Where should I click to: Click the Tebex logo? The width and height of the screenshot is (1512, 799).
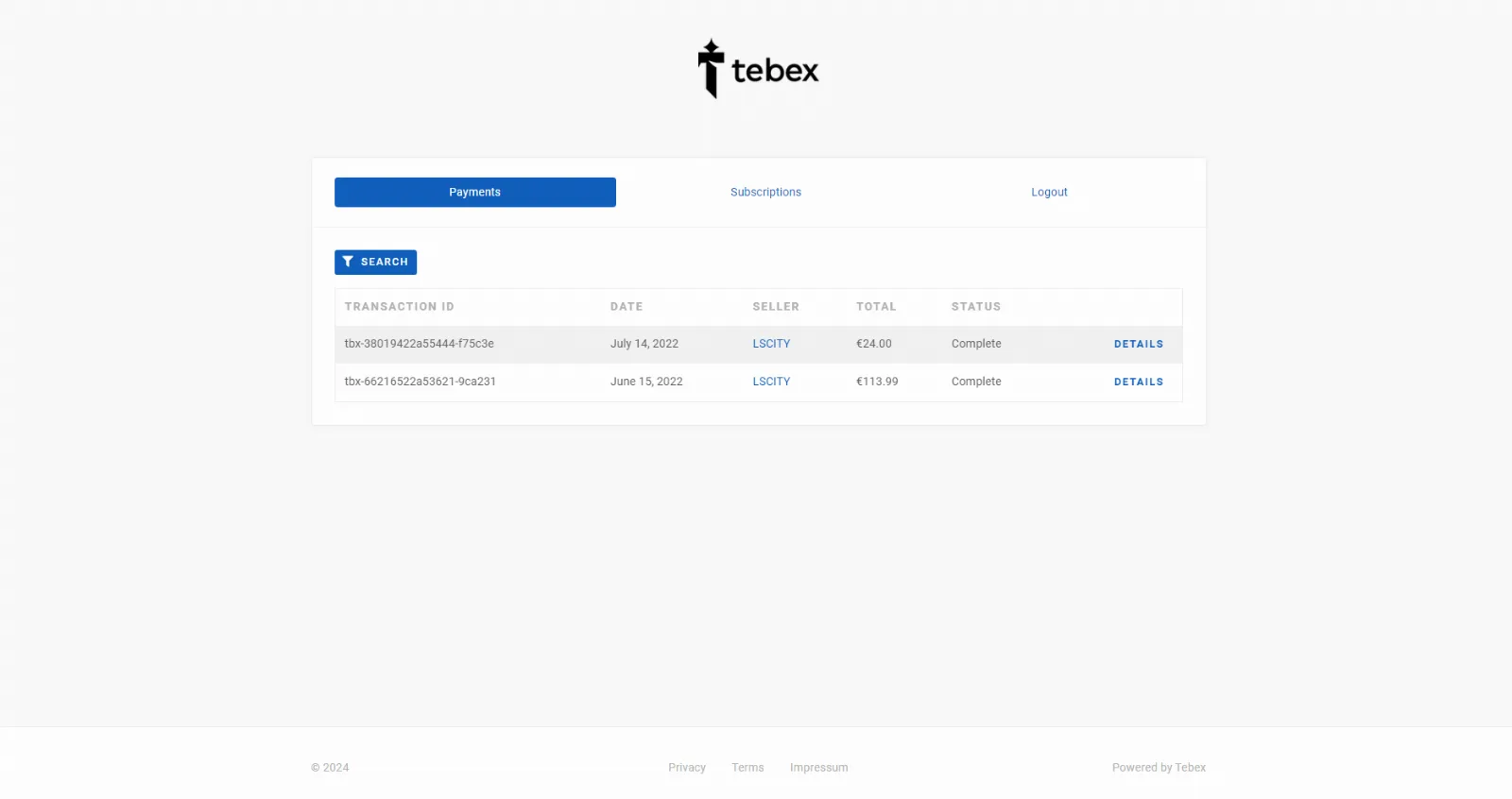pos(758,69)
